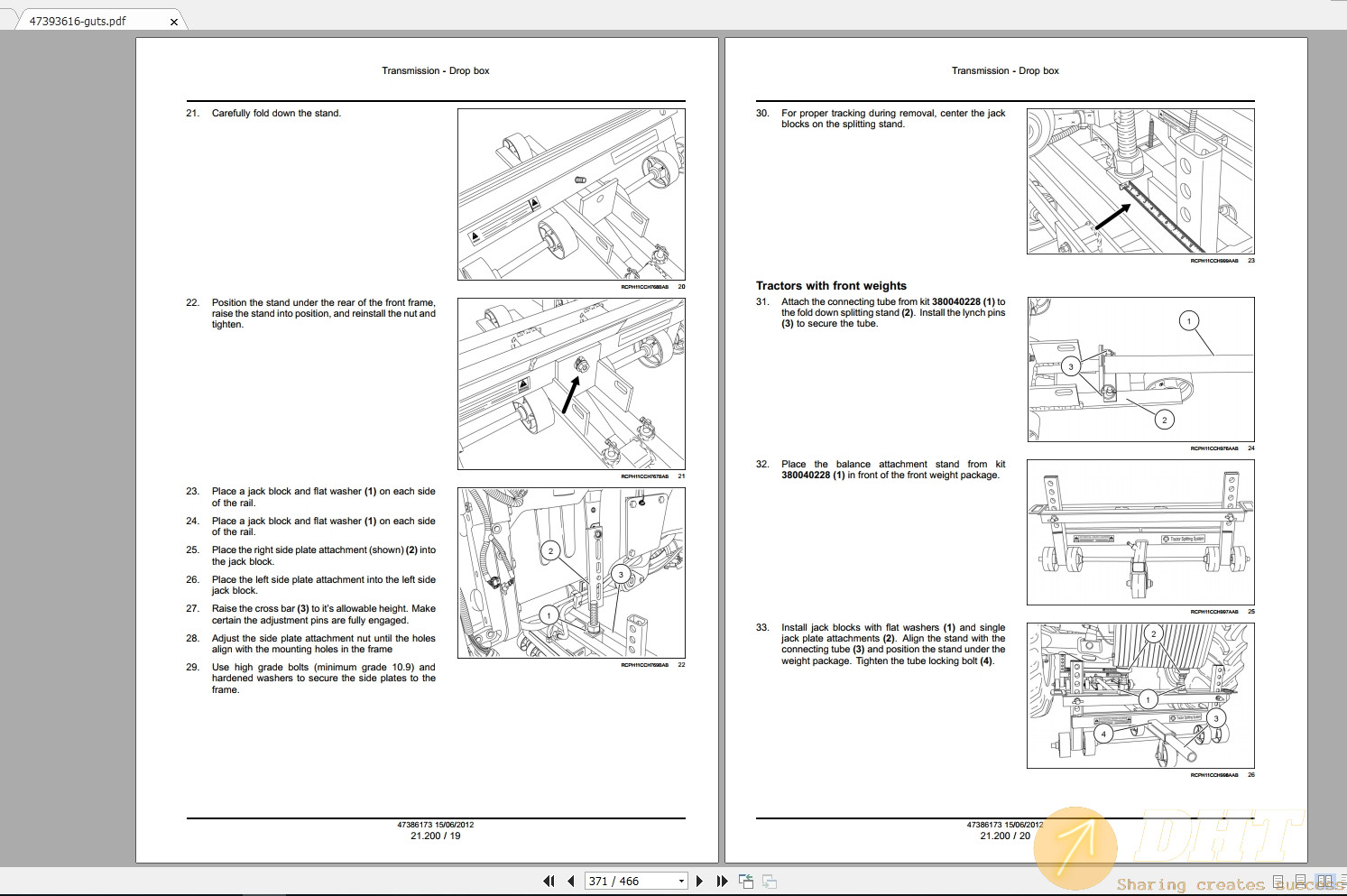Screen dimensions: 1347x896
Task: Click the connecting tube diagram, figure 24
Action: coord(1140,369)
